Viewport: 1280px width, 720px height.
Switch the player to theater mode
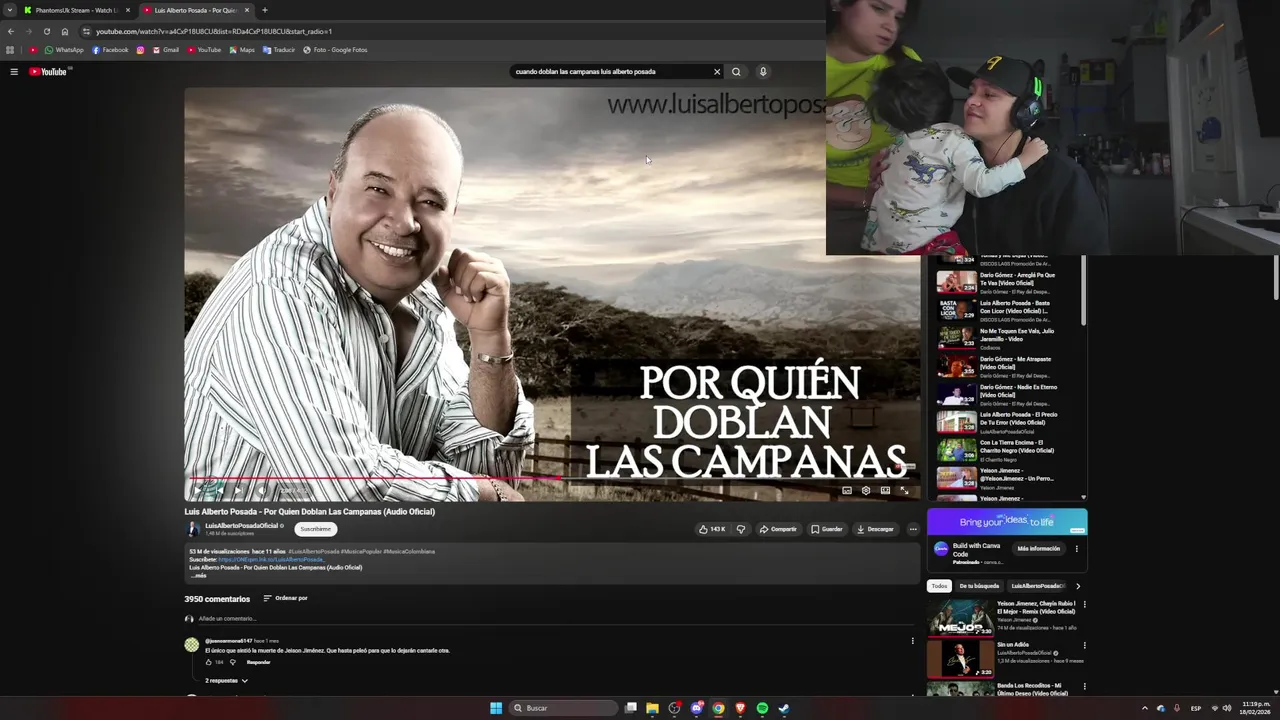coord(885,490)
